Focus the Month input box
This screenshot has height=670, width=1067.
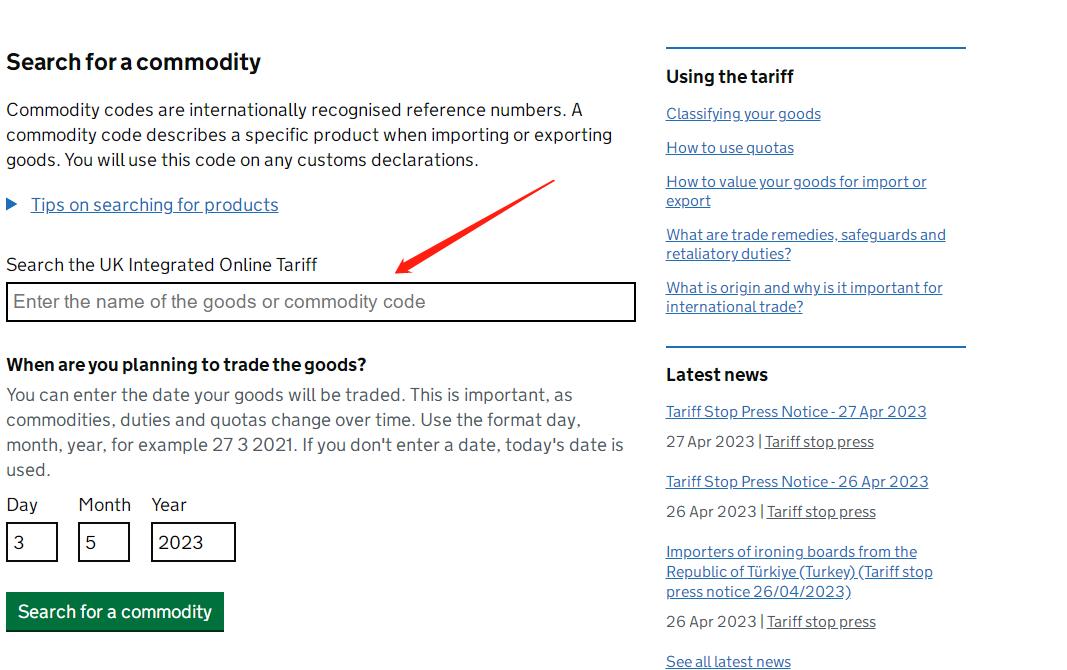pyautogui.click(x=104, y=542)
